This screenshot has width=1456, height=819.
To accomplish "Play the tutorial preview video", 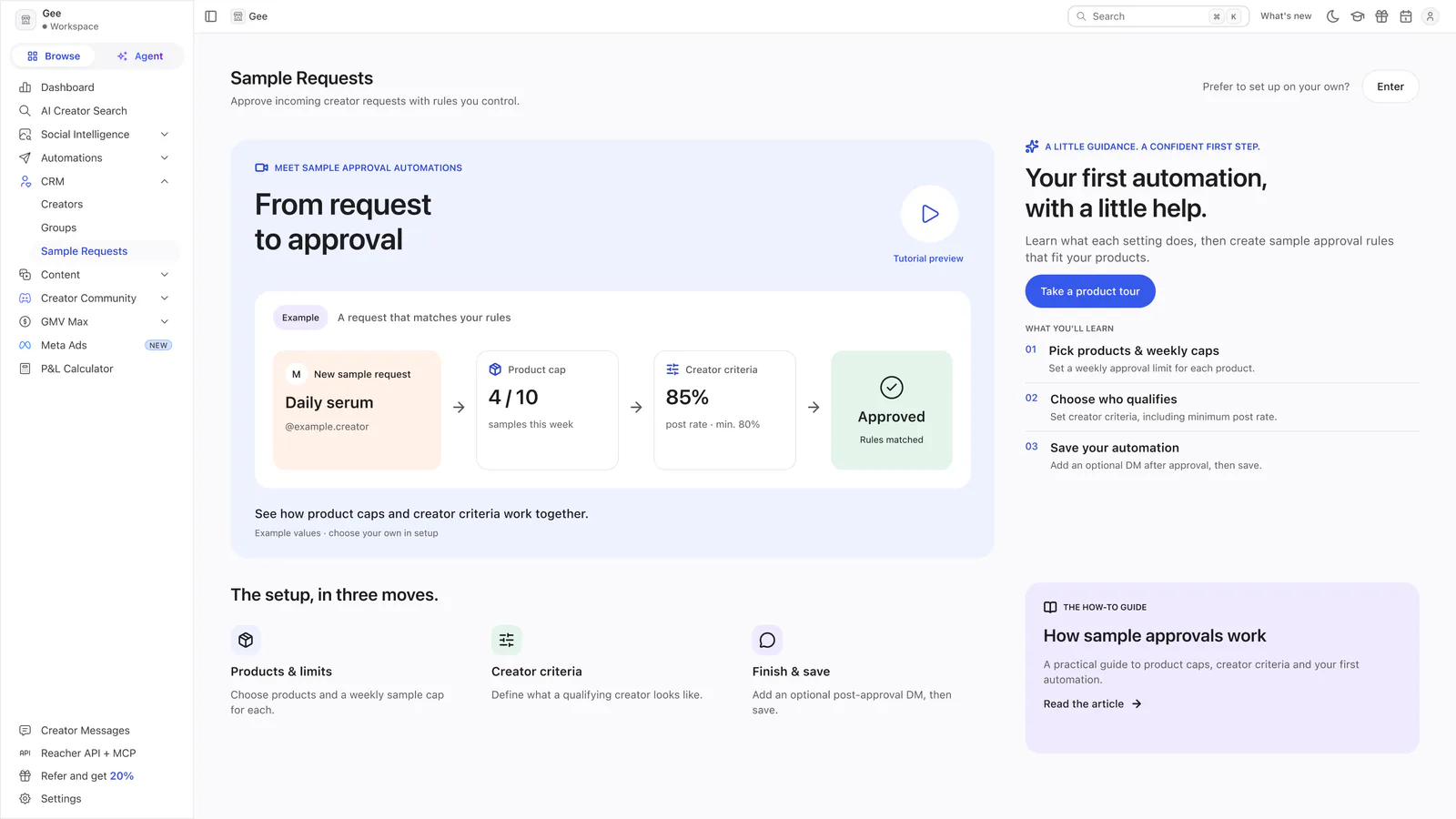I will [929, 214].
